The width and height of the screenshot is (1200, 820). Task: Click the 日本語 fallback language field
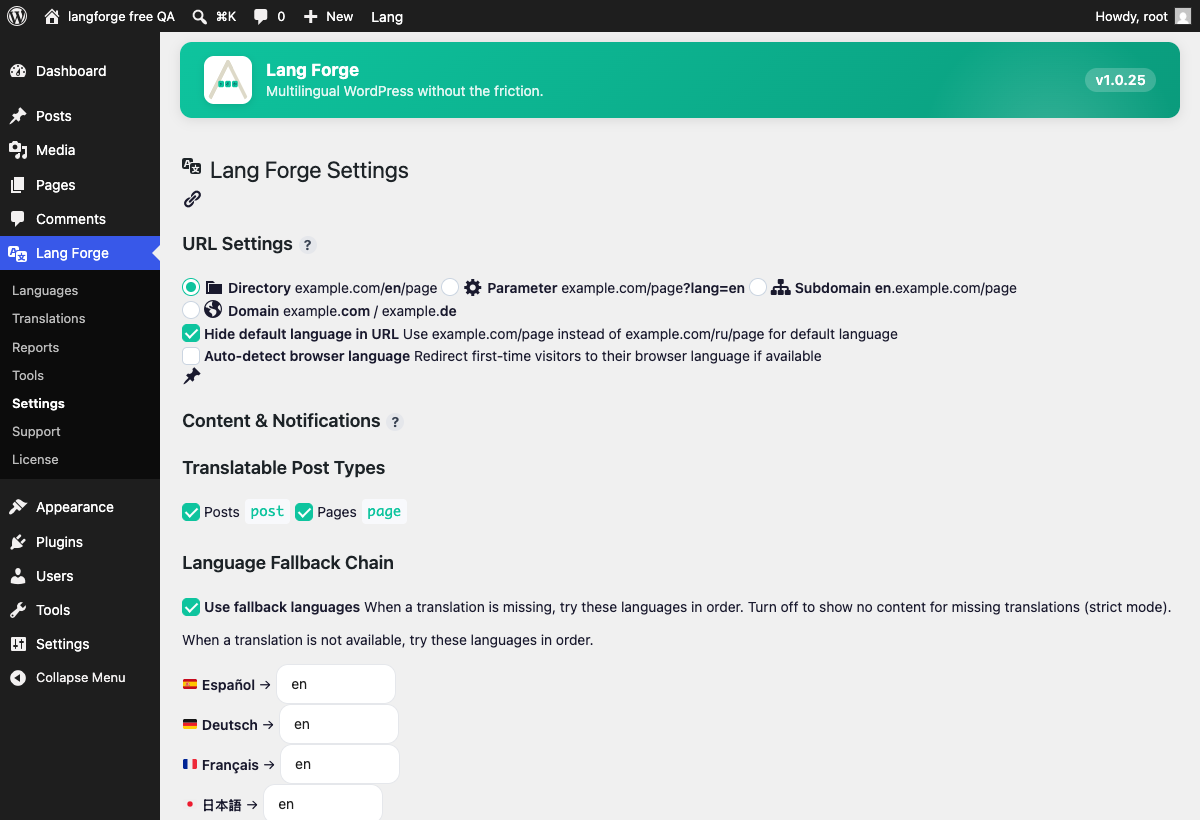click(x=323, y=804)
